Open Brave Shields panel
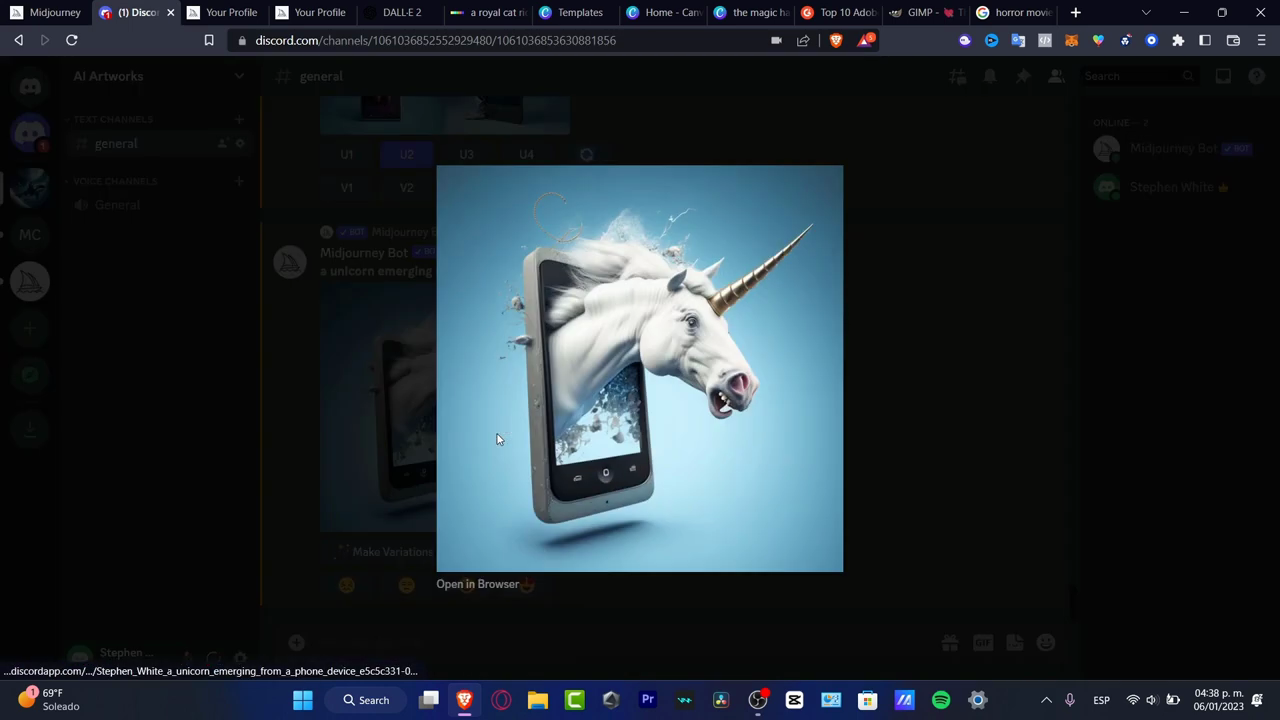This screenshot has width=1280, height=720. [x=836, y=40]
